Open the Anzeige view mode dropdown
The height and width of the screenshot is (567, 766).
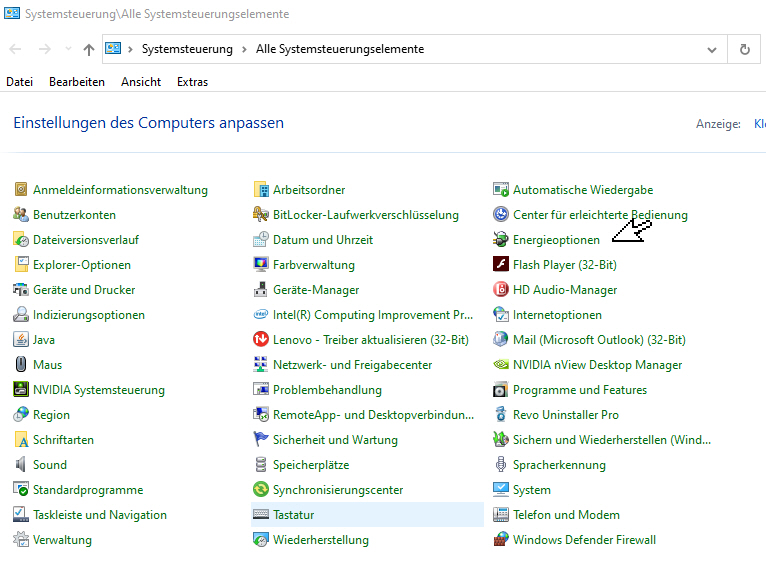tap(760, 124)
